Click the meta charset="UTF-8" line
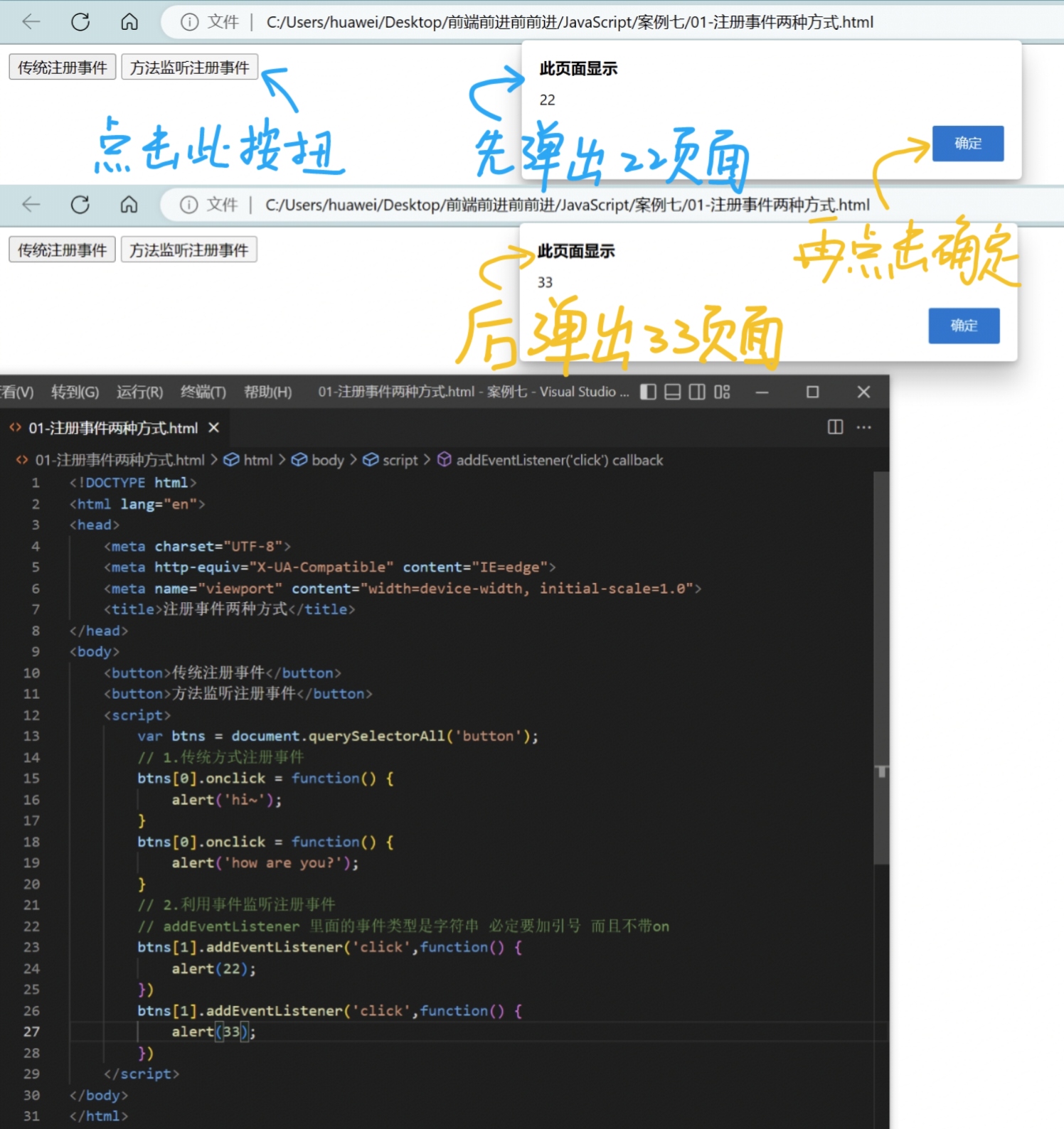Image resolution: width=1064 pixels, height=1129 pixels. (198, 546)
